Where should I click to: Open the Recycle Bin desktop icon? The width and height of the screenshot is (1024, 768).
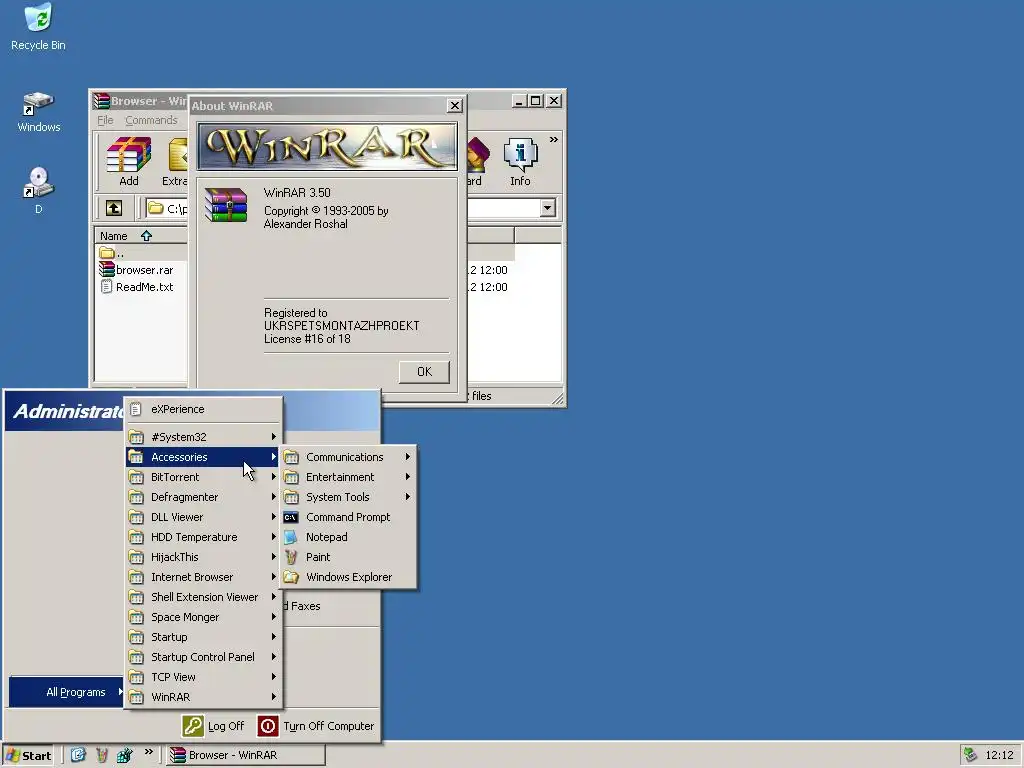coord(38,27)
